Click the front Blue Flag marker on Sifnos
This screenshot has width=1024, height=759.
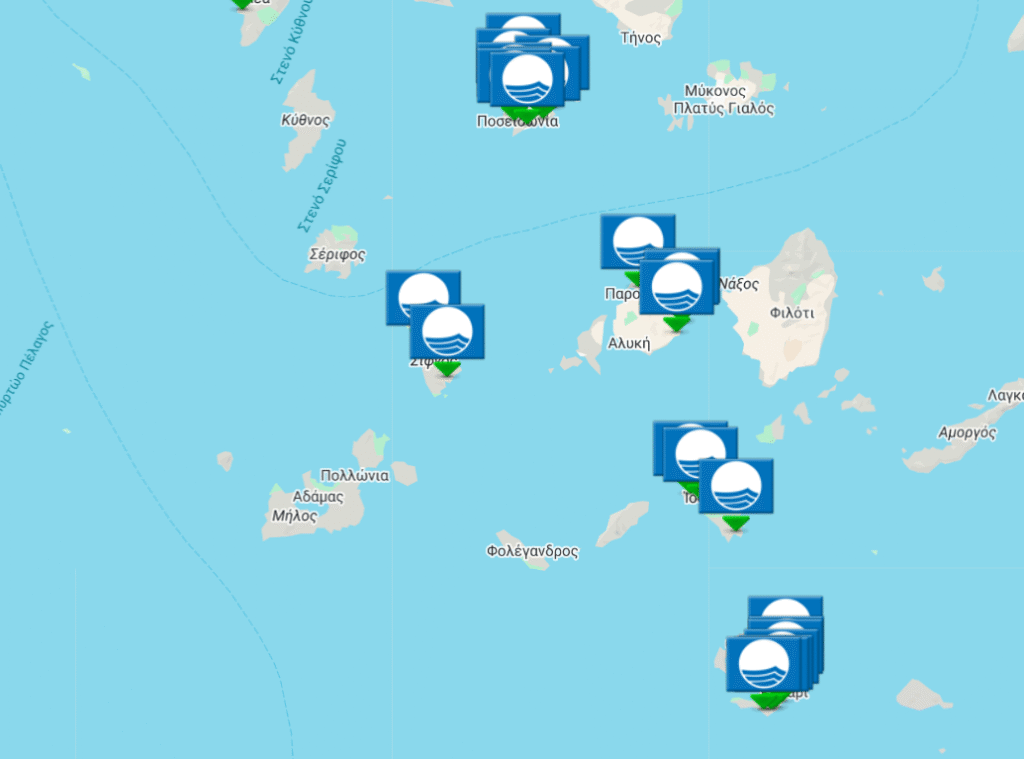[x=447, y=332]
